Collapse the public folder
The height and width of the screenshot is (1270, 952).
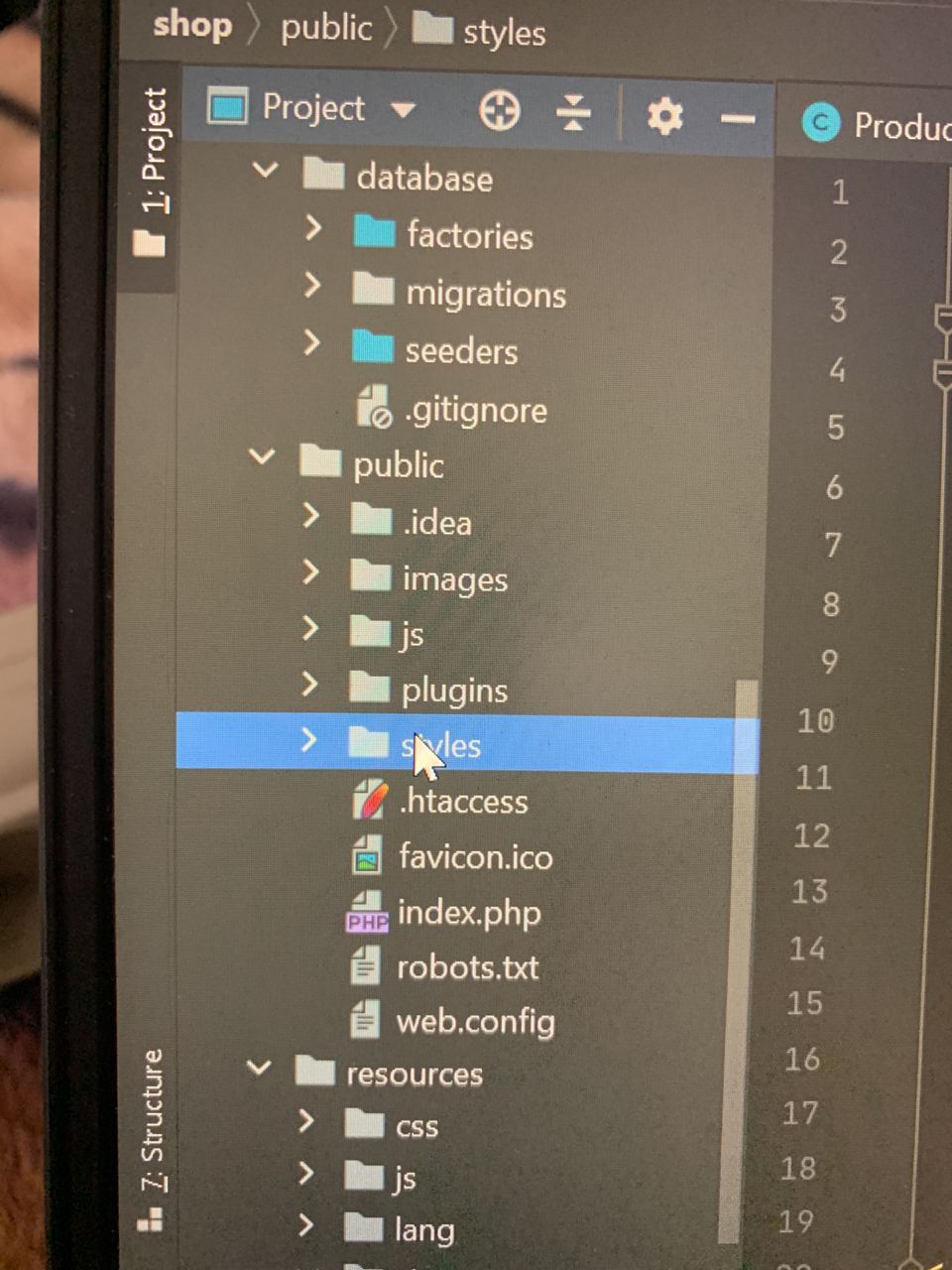coord(263,456)
